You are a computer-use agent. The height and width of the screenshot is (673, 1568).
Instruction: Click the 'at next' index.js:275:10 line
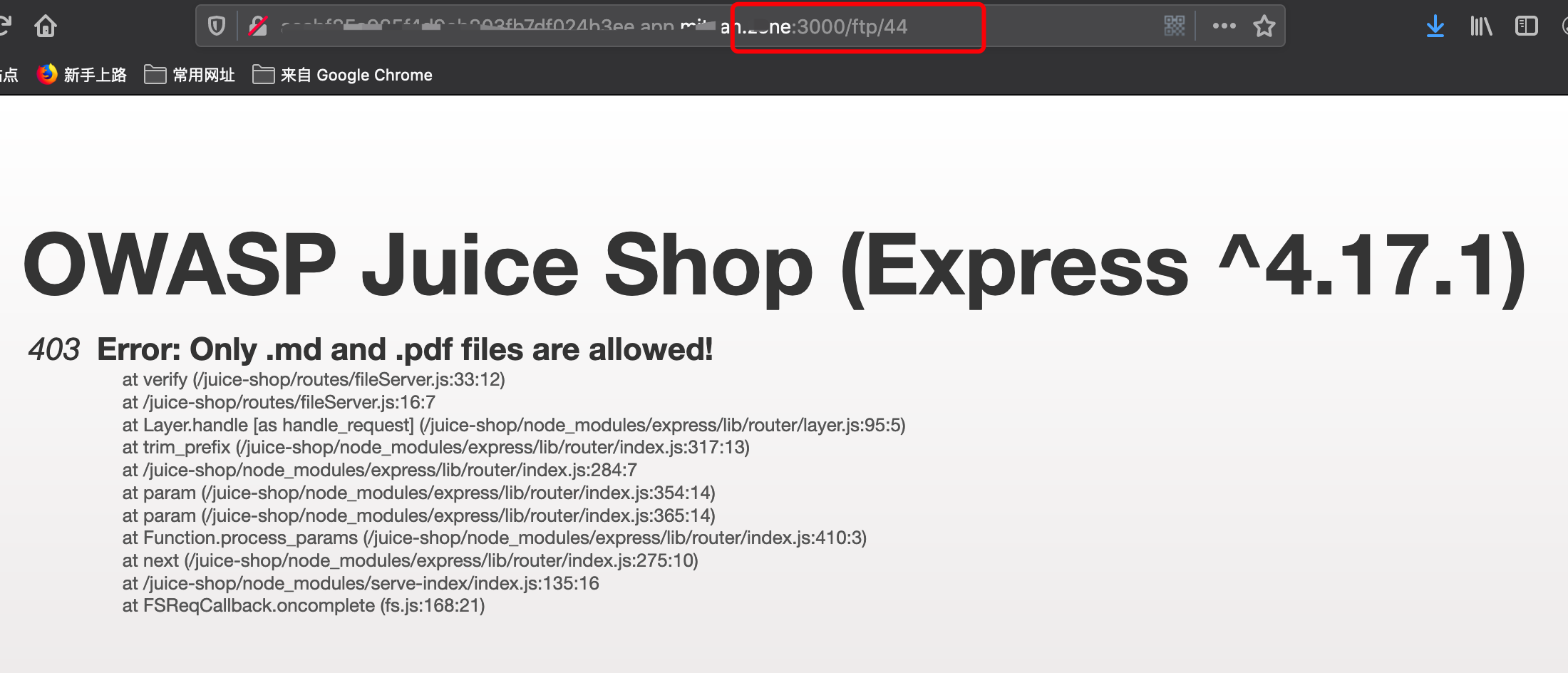coord(410,560)
